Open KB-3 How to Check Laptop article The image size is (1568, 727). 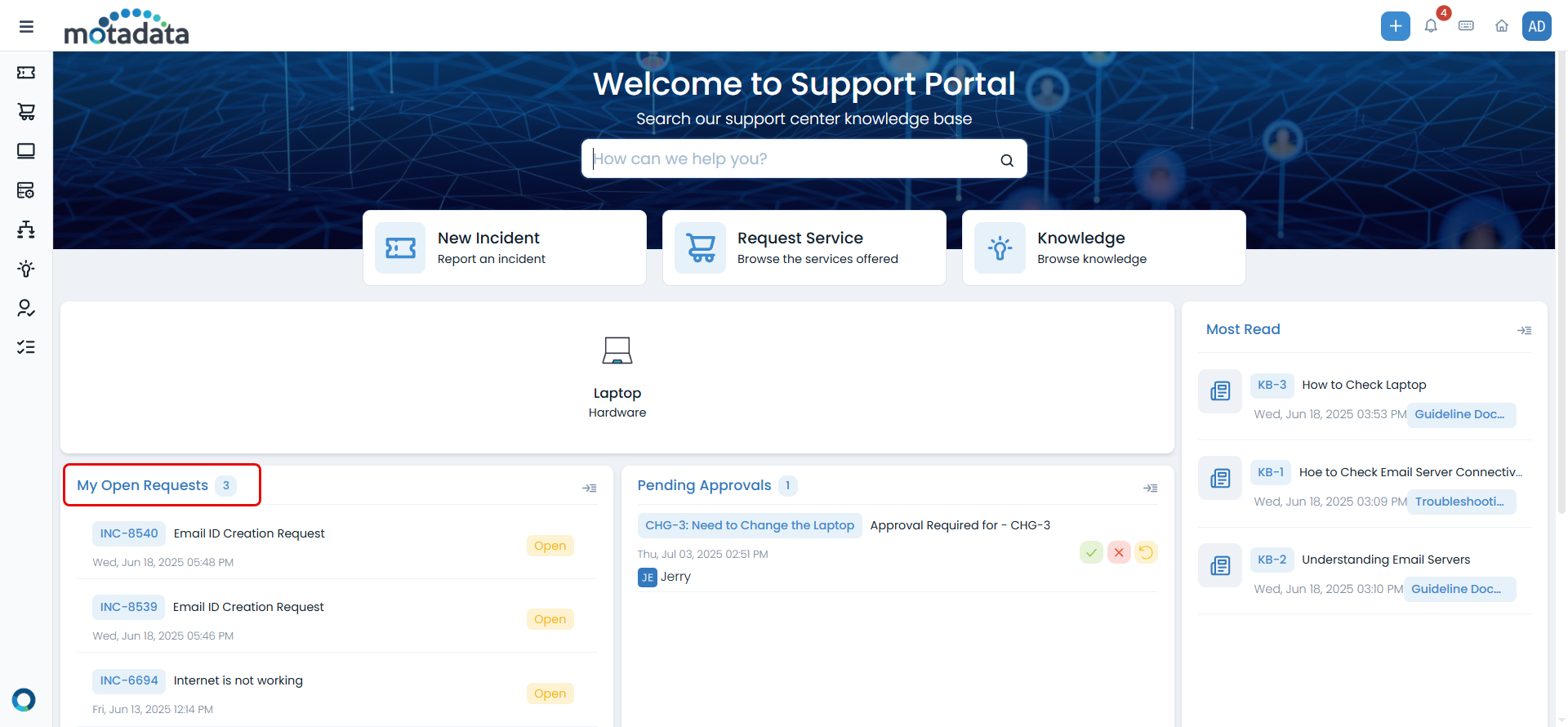pos(1363,385)
